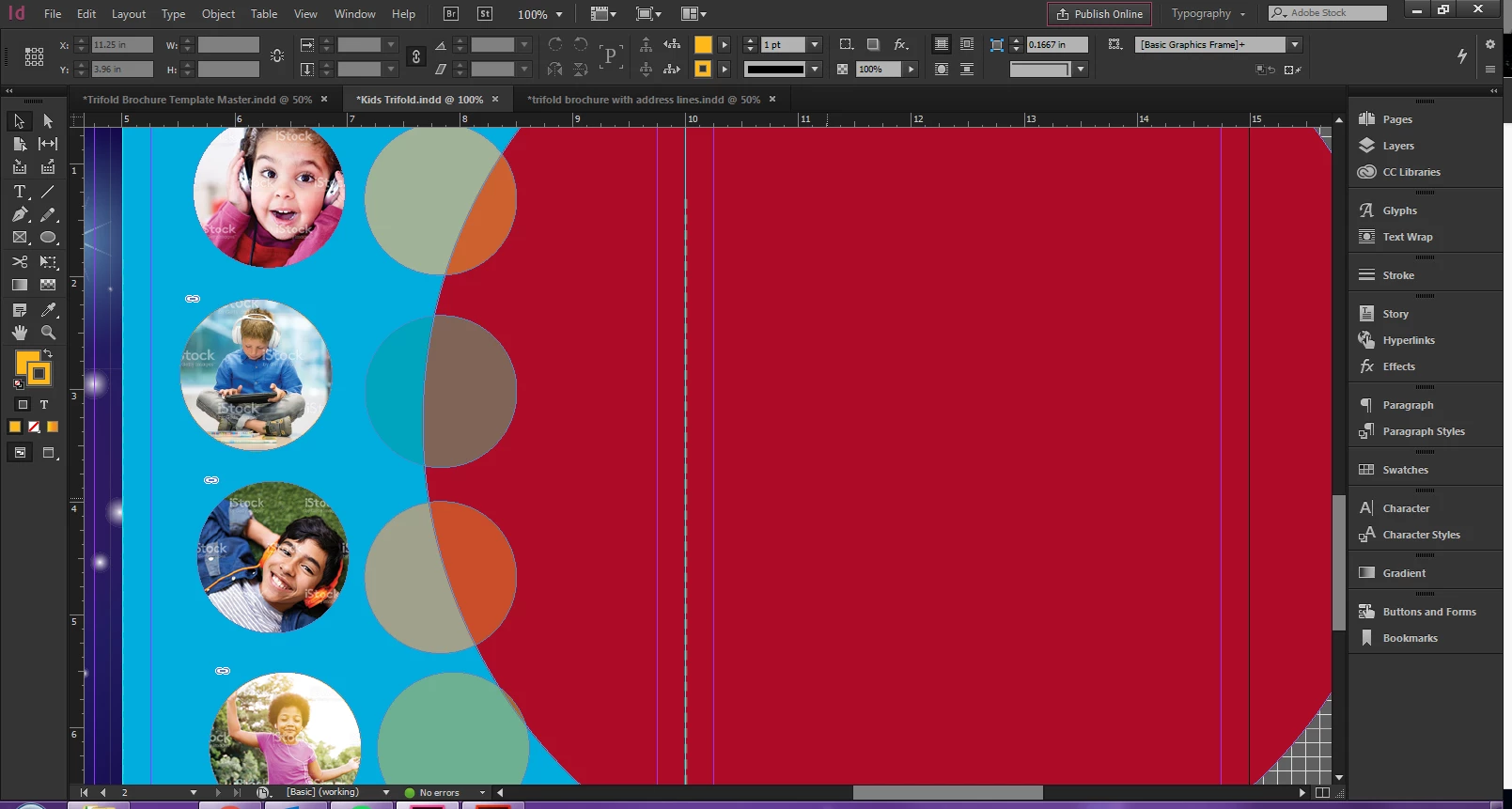Toggle constrain proportions for scaling link

tap(416, 57)
